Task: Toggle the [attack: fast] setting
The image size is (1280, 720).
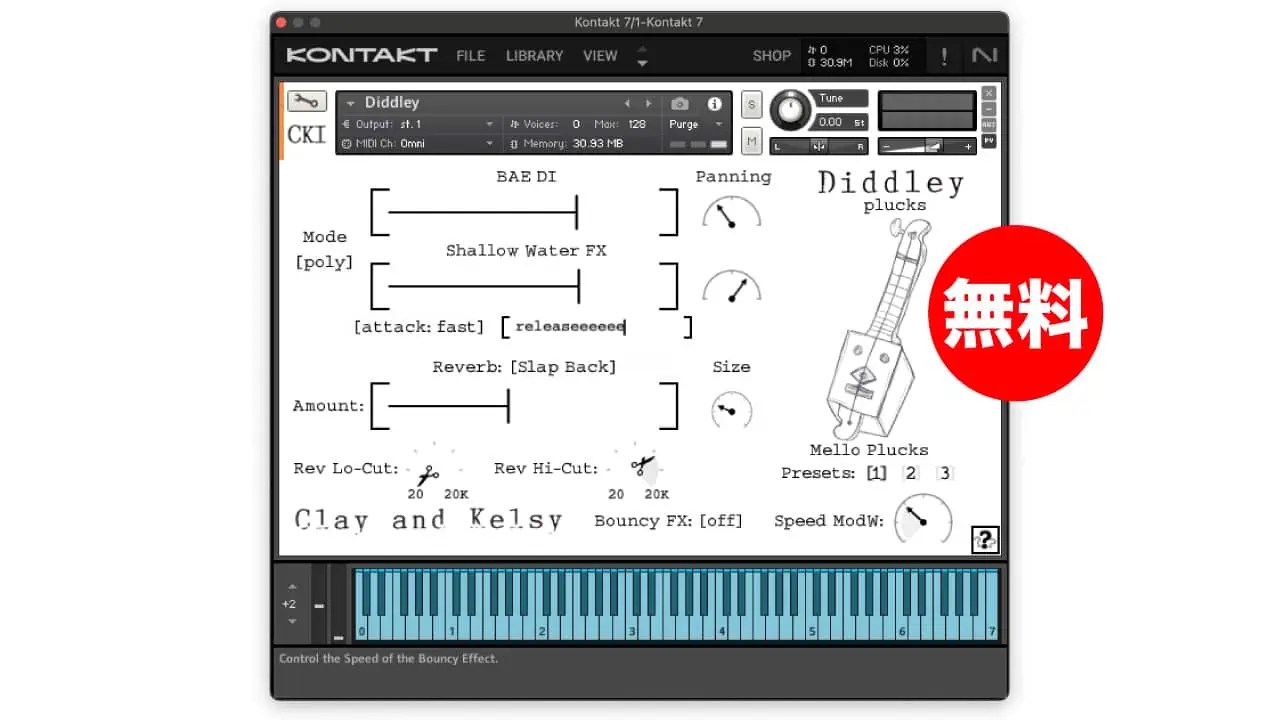Action: click(418, 327)
